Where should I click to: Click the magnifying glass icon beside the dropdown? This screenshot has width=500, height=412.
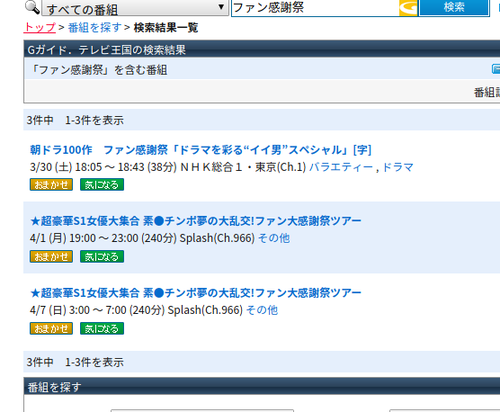click(32, 7)
